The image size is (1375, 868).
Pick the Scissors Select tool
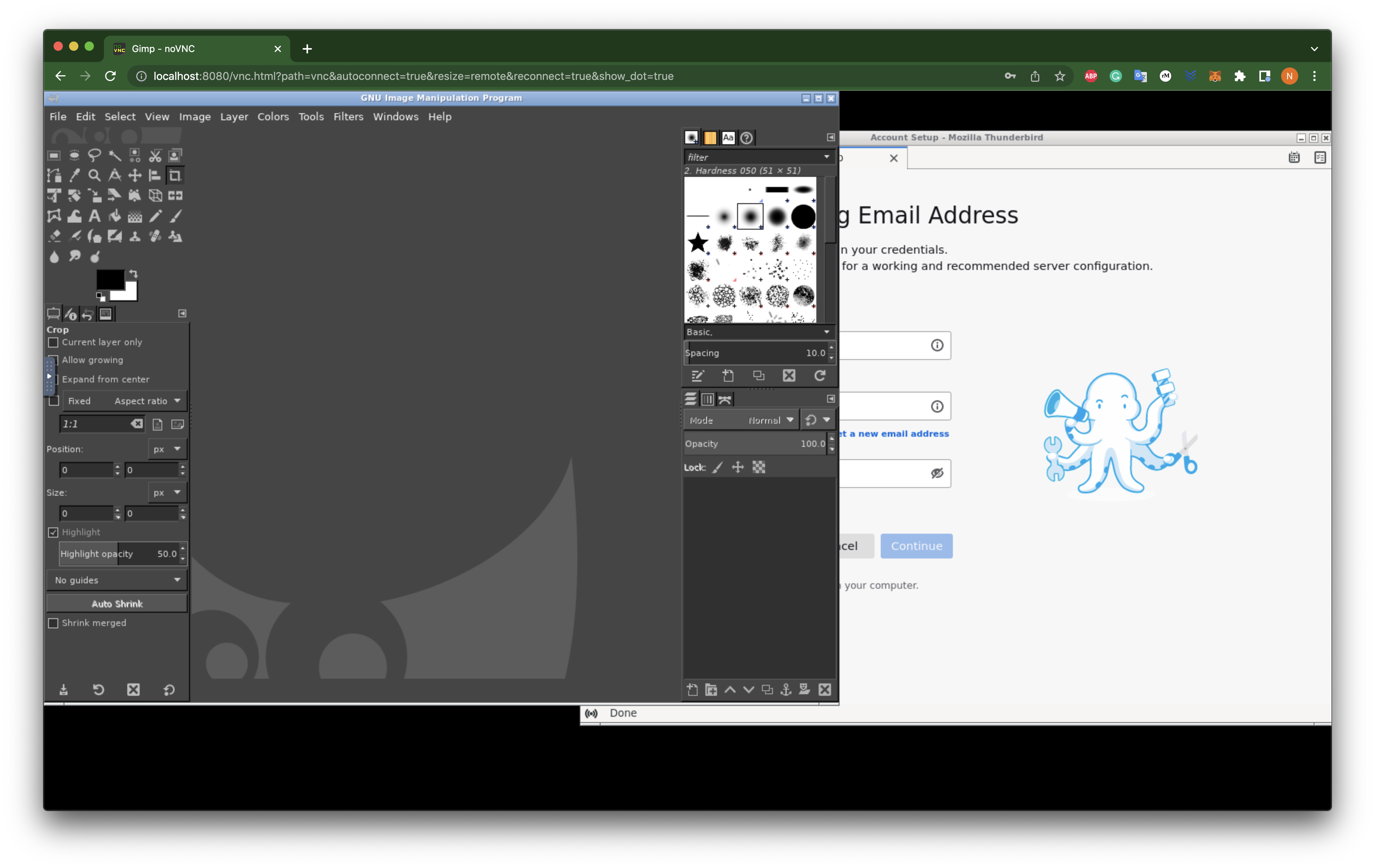tap(155, 155)
